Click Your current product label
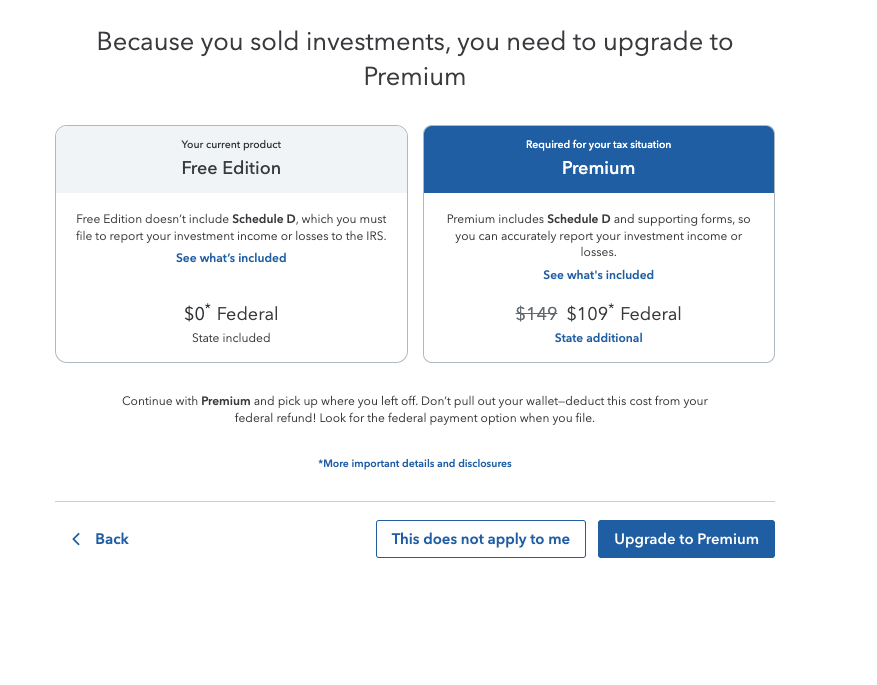This screenshot has width=877, height=685. pos(231,145)
